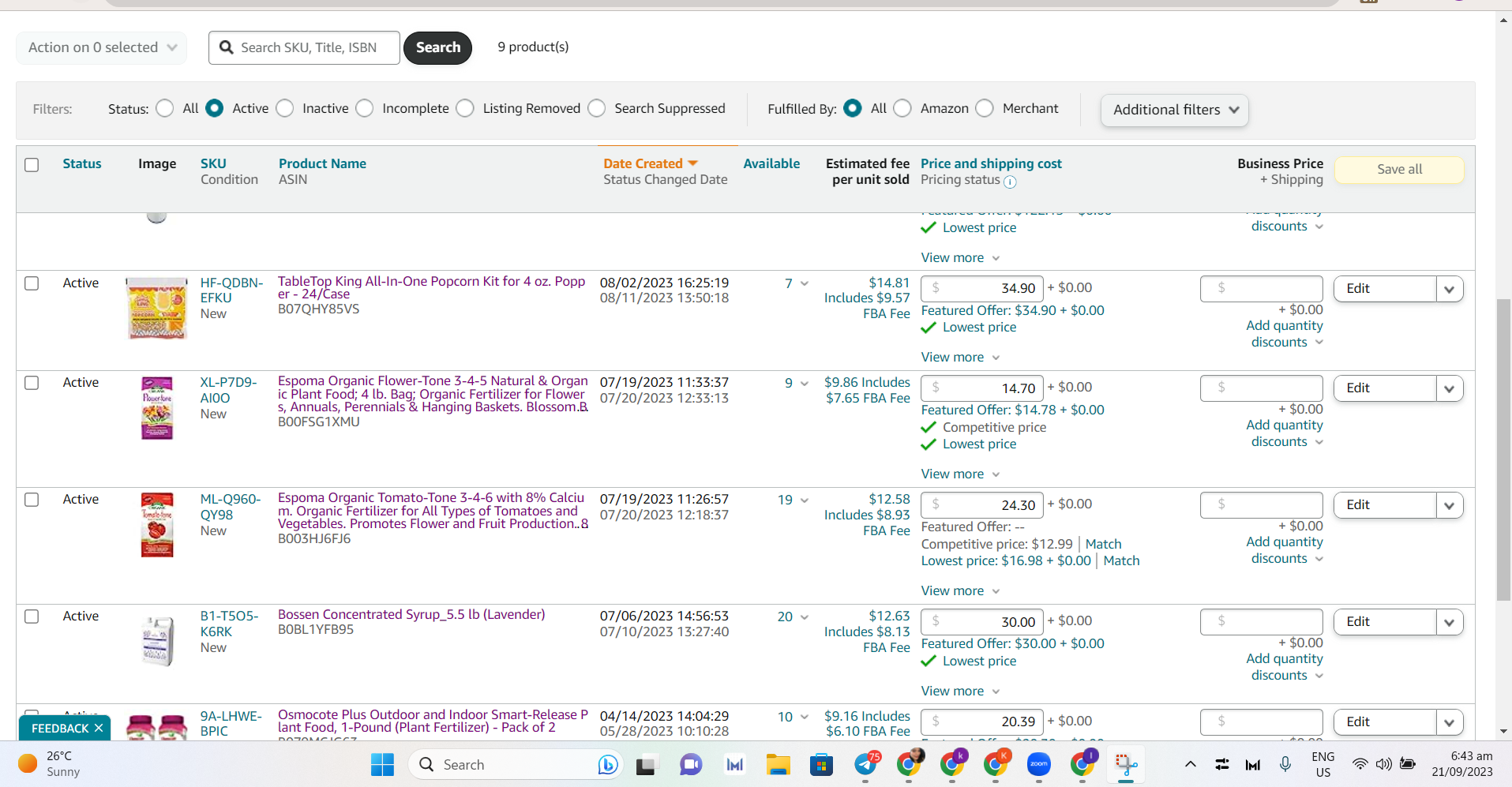
Task: Filter by Listing Removed status
Action: click(465, 108)
